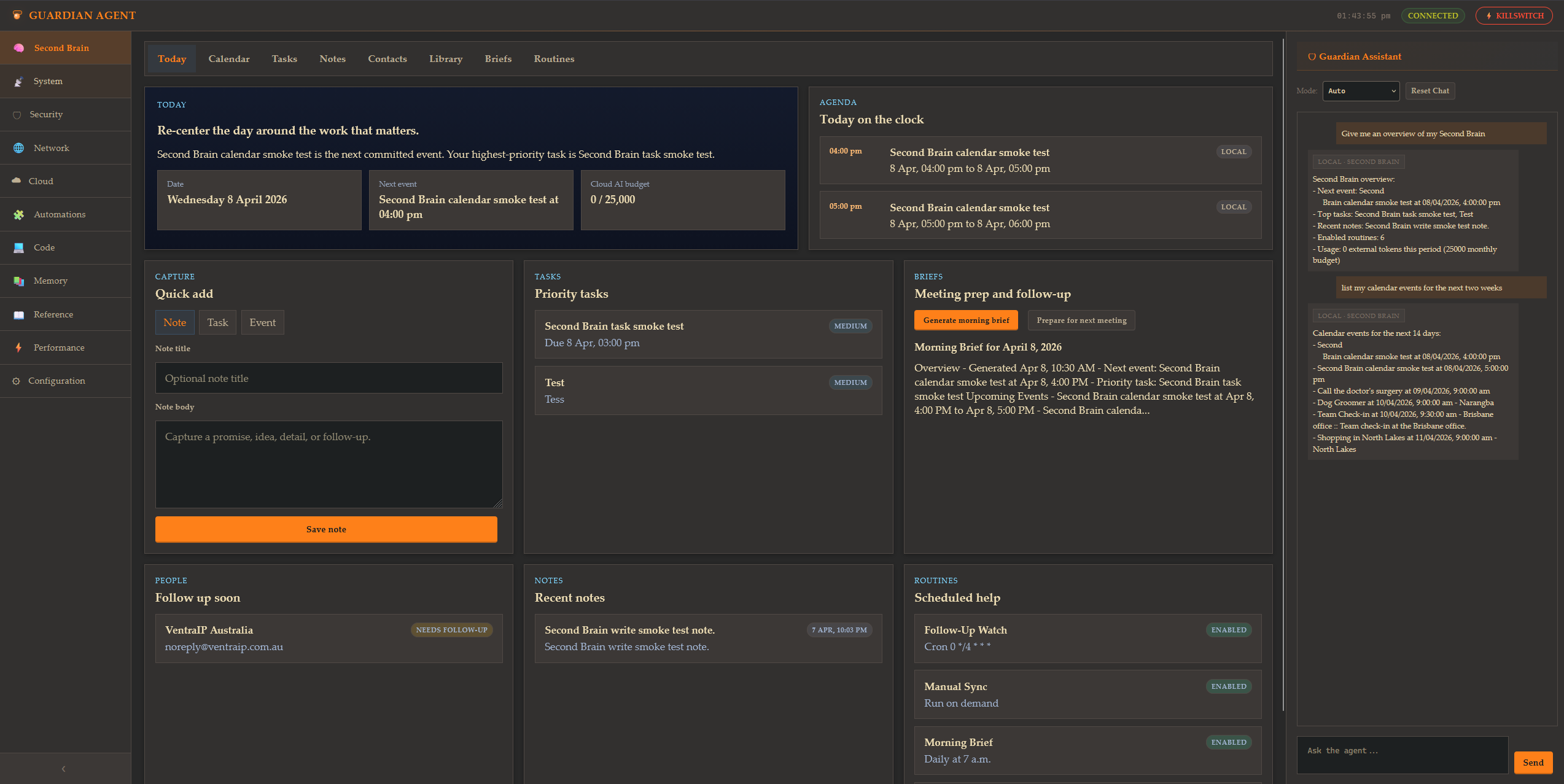The width and height of the screenshot is (1564, 784).
Task: Open the Notes tab
Action: click(x=332, y=59)
